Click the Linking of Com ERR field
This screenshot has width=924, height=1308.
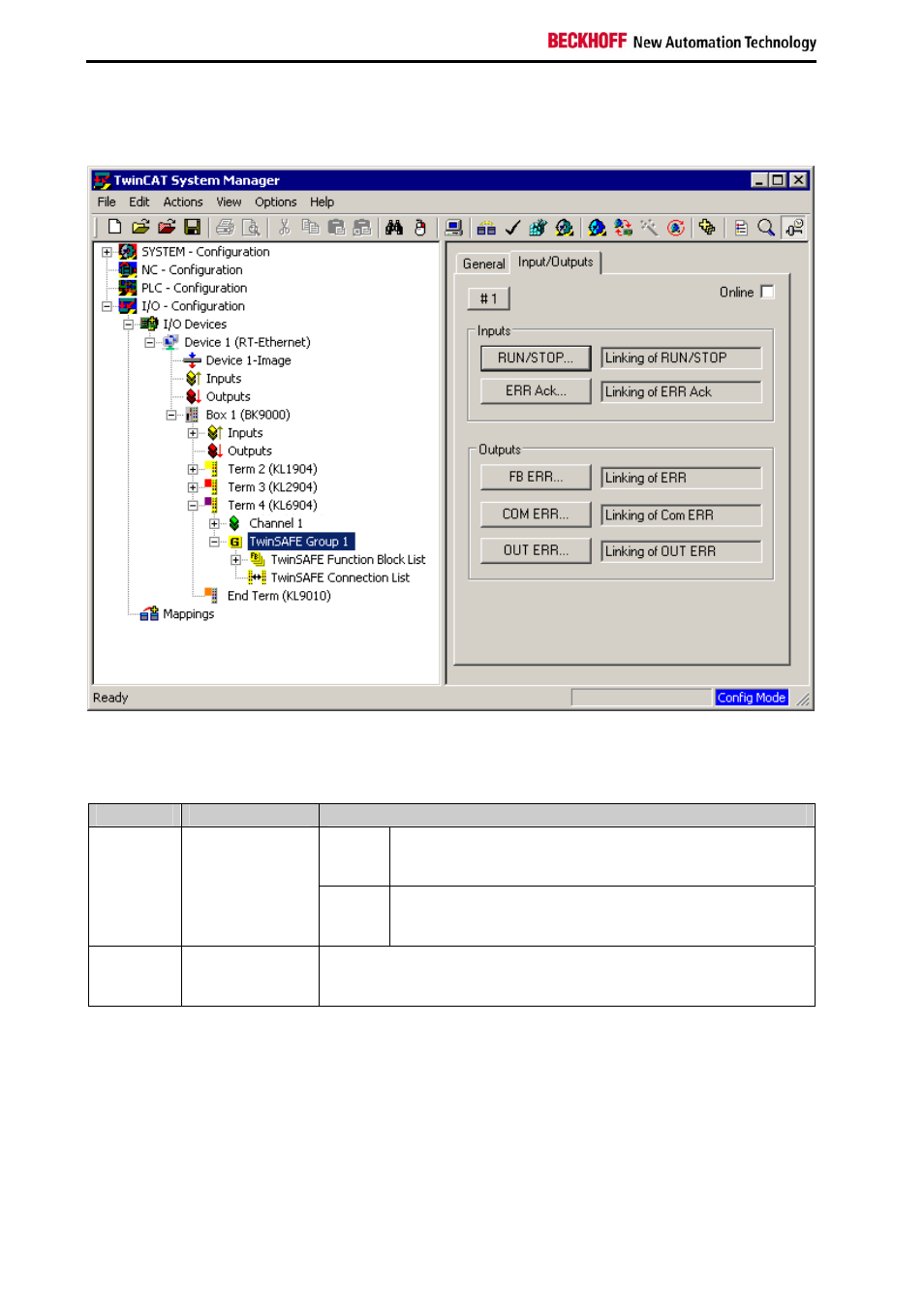(681, 514)
